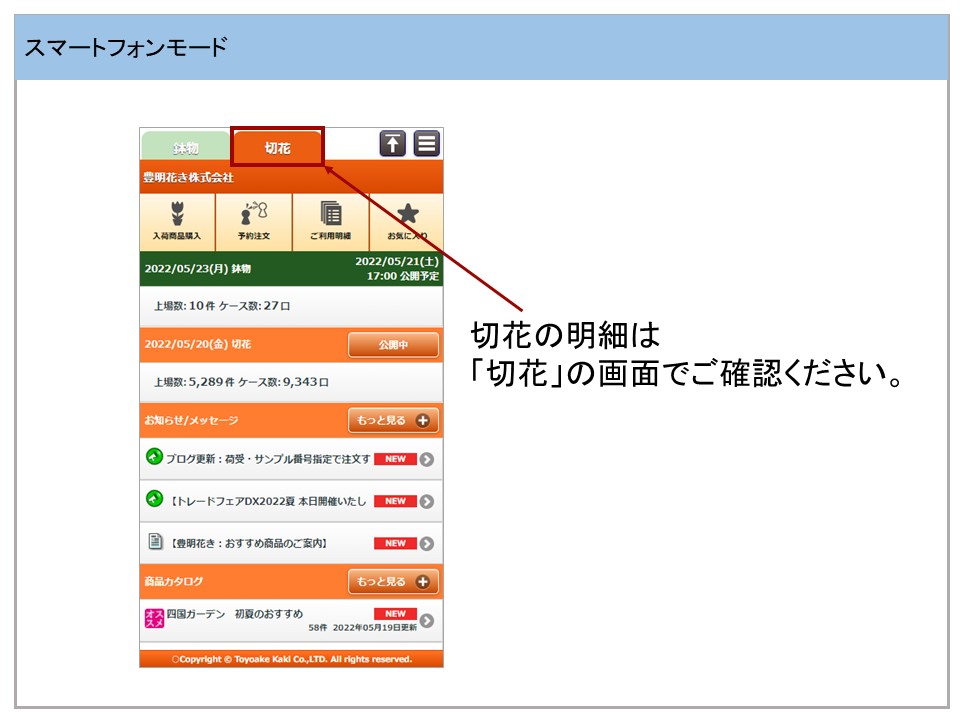Click chevron arrow on おすすめ商品のご案内 row
This screenshot has height=720, width=960.
tap(427, 543)
